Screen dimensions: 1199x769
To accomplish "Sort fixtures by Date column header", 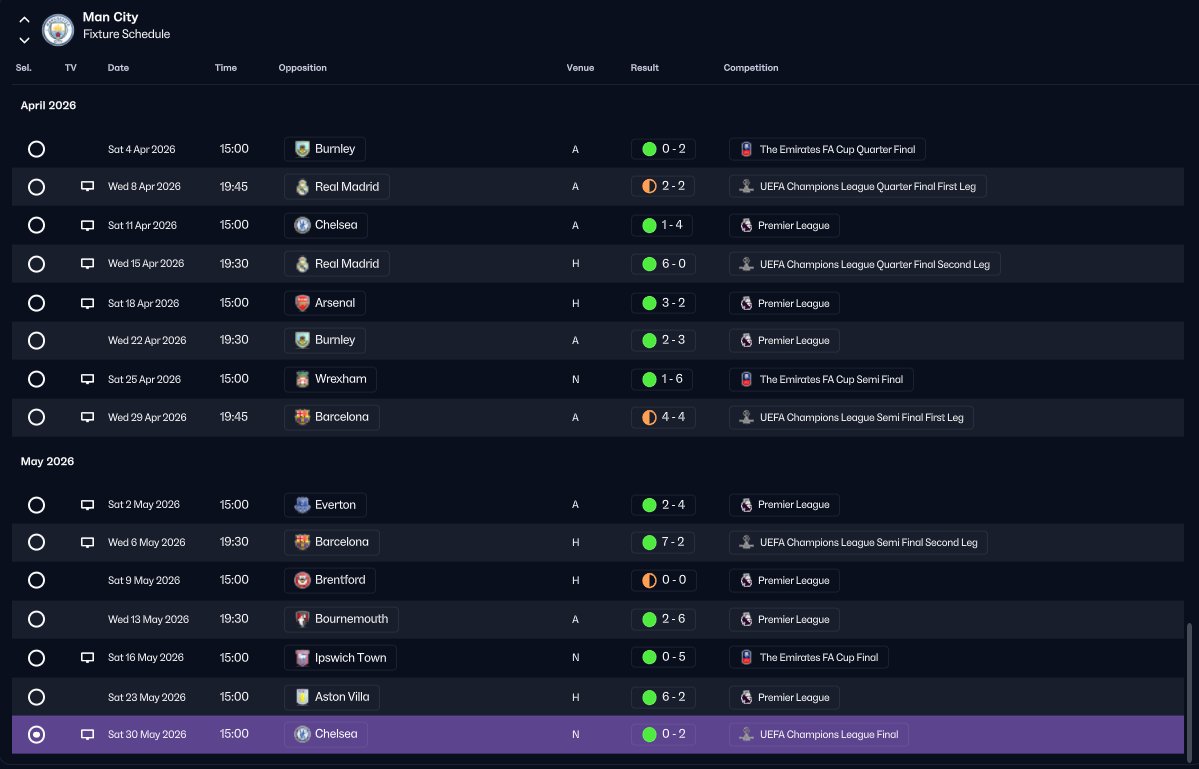I will 118,67.
